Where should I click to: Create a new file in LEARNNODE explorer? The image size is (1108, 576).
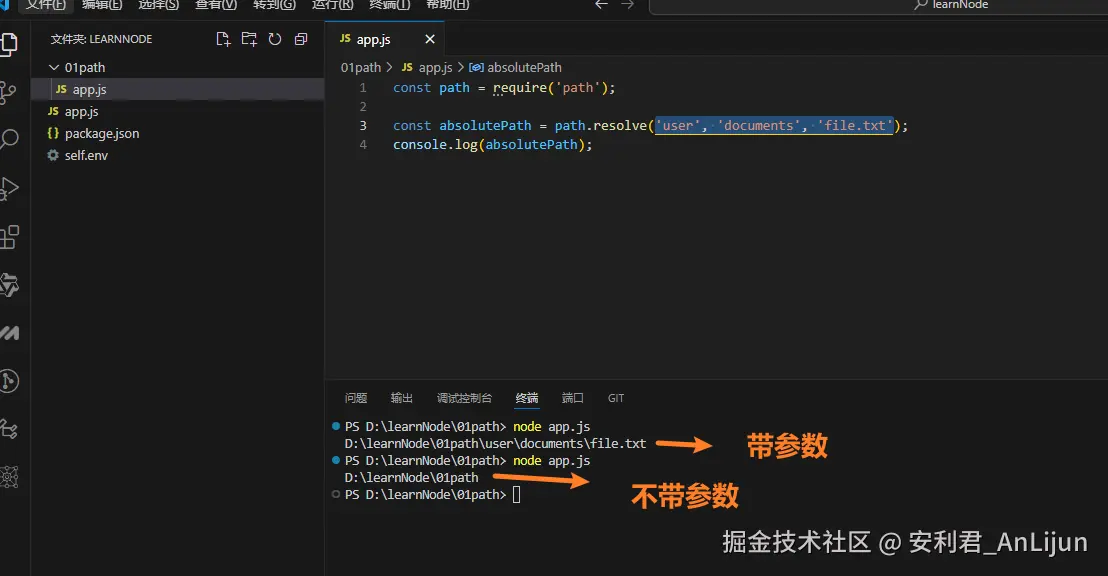pos(223,40)
